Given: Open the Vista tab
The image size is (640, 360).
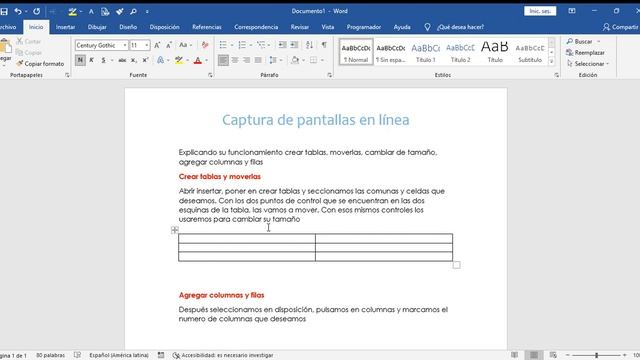Looking at the screenshot, I should click(x=327, y=27).
